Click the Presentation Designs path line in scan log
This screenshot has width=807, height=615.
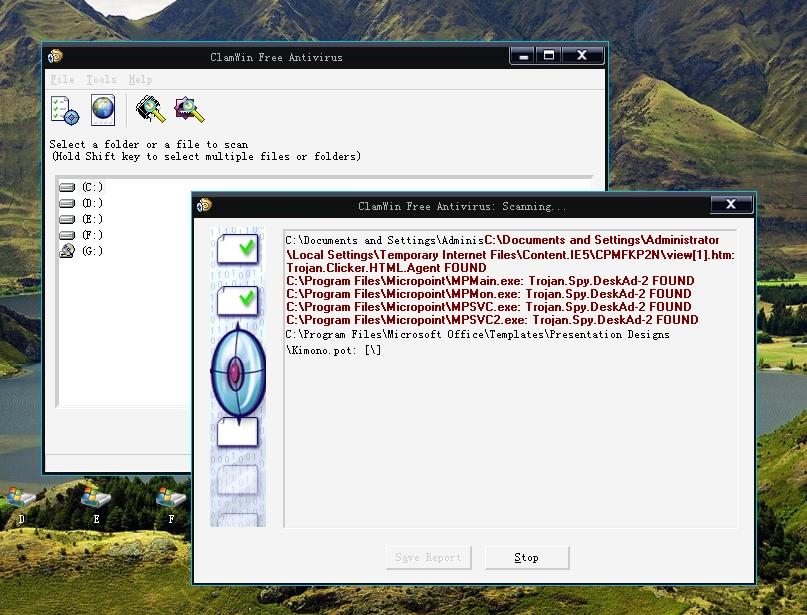tap(478, 335)
